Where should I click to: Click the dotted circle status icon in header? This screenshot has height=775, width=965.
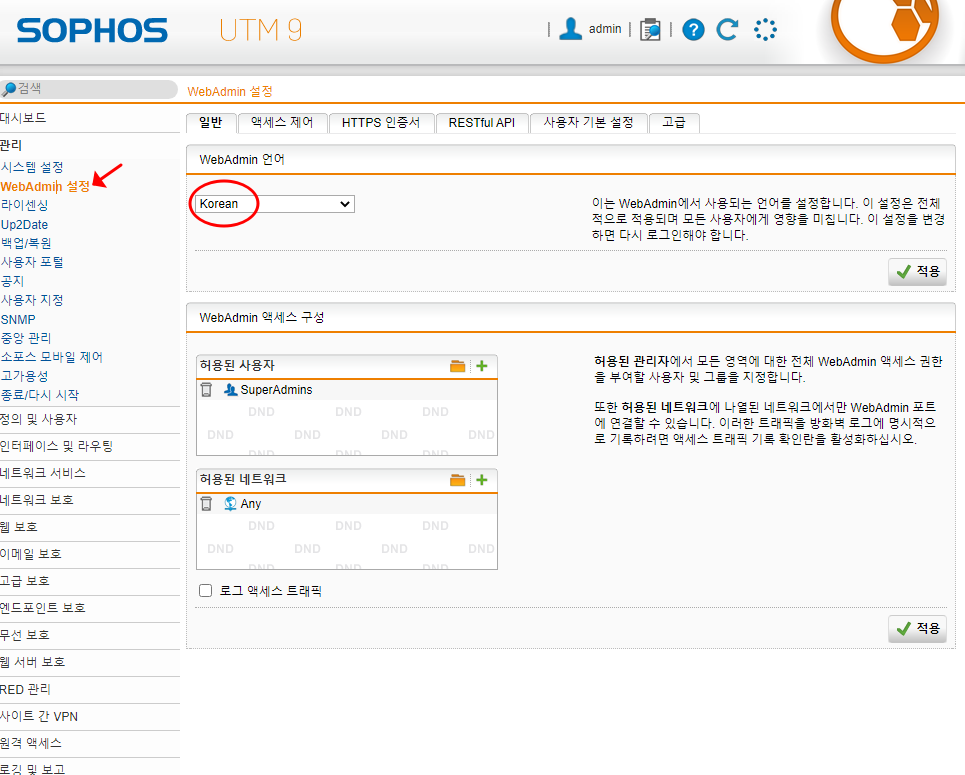765,30
